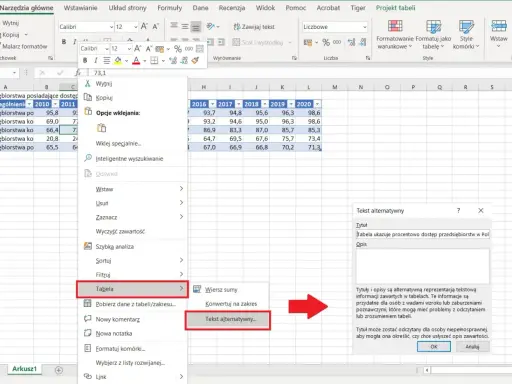Decrease decimal places in ribbon Liczba group
This screenshot has width=512, height=384.
click(363, 42)
